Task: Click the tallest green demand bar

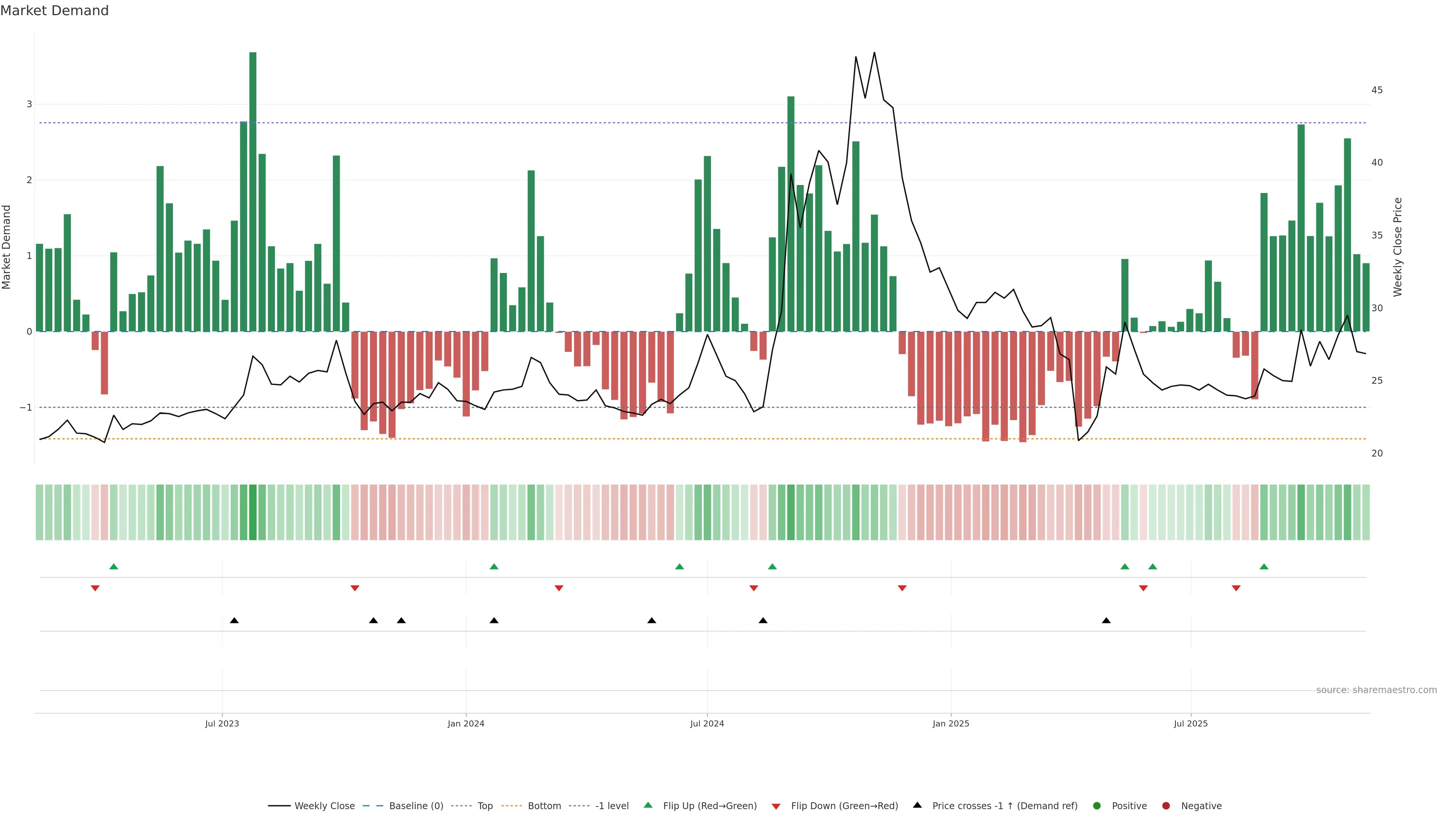Action: [253, 192]
